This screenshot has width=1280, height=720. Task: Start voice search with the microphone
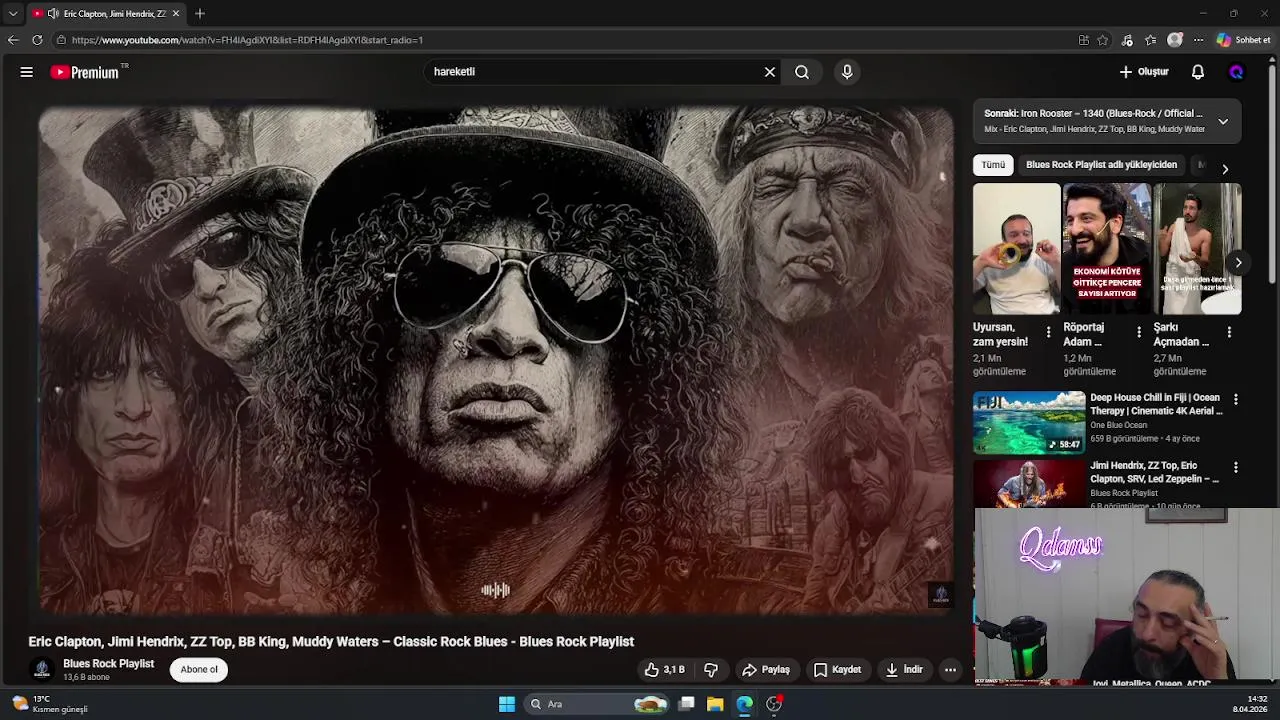point(847,72)
